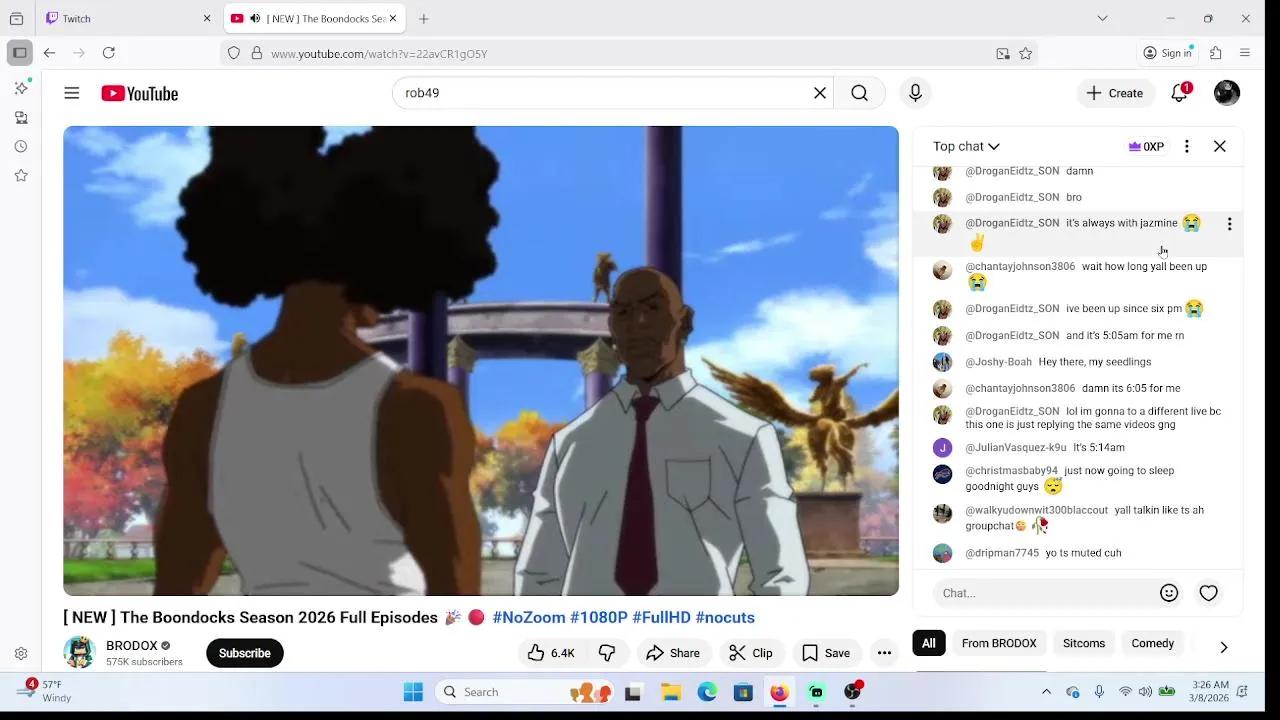Open the account avatar menu
The height and width of the screenshot is (720, 1280).
(1227, 93)
